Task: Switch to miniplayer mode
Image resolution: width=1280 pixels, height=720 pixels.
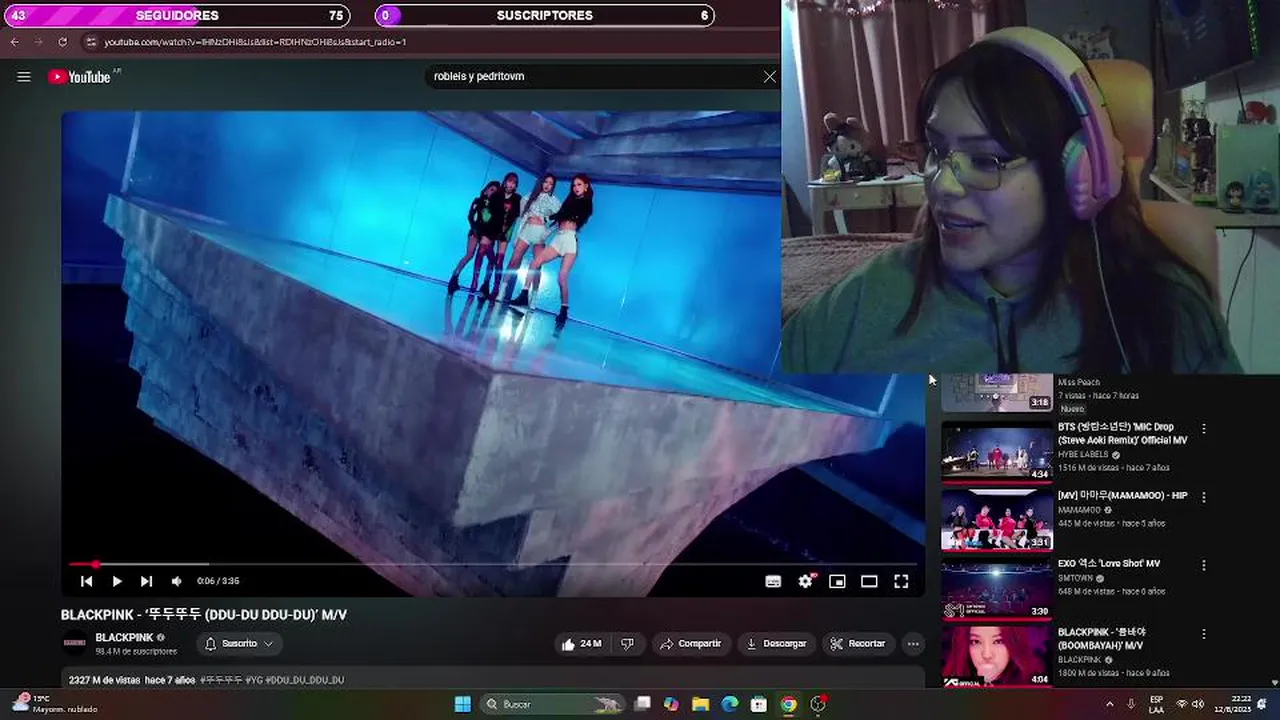Action: [x=837, y=581]
